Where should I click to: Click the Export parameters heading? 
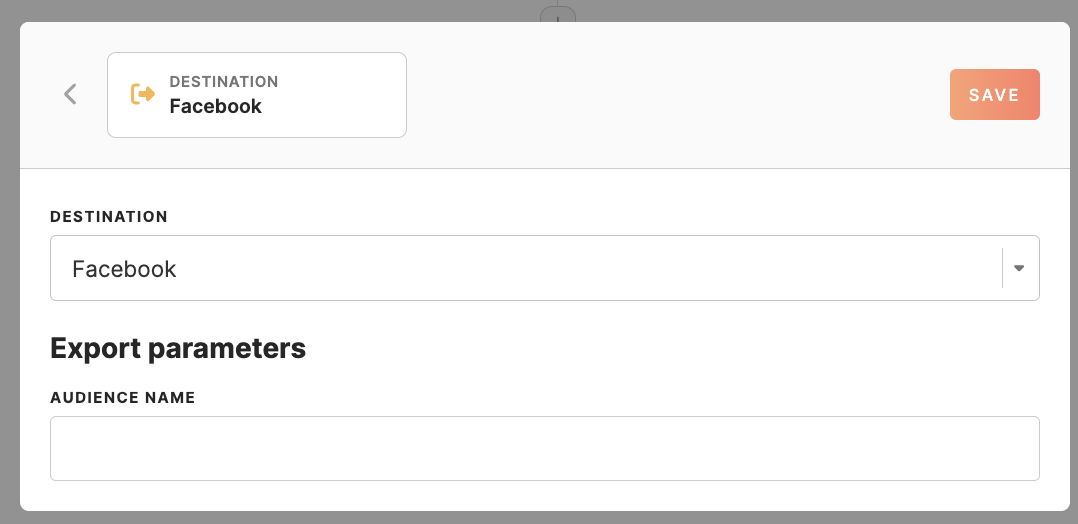click(x=177, y=348)
